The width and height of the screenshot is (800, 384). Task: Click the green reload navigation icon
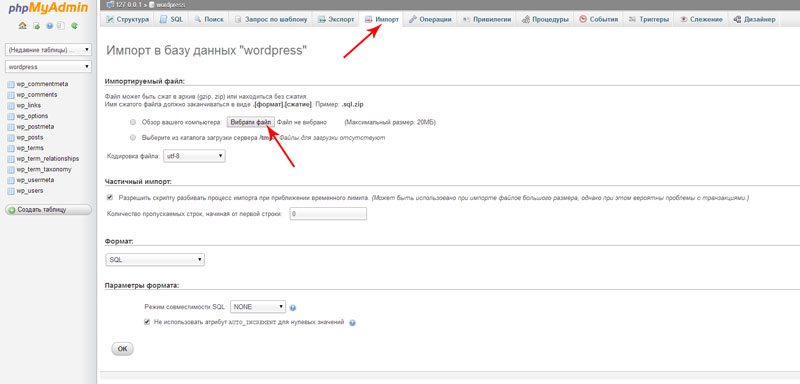pos(74,25)
